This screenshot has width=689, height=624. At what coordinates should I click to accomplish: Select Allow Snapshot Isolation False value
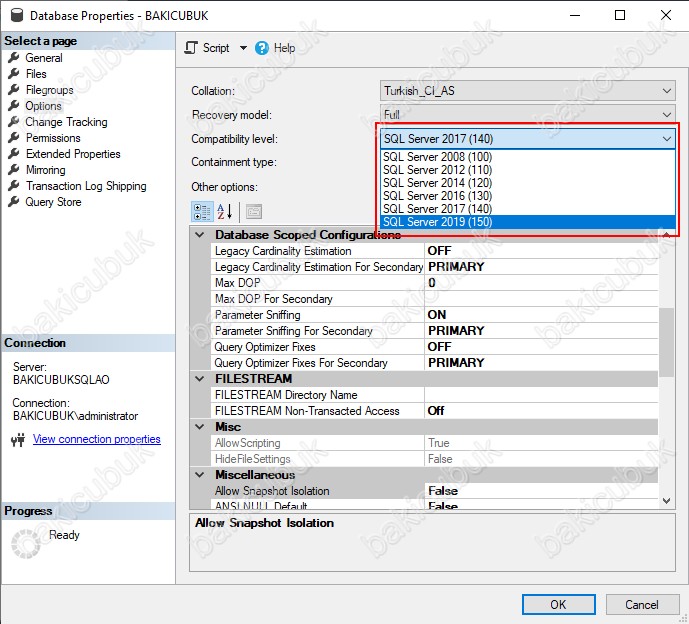(541, 491)
